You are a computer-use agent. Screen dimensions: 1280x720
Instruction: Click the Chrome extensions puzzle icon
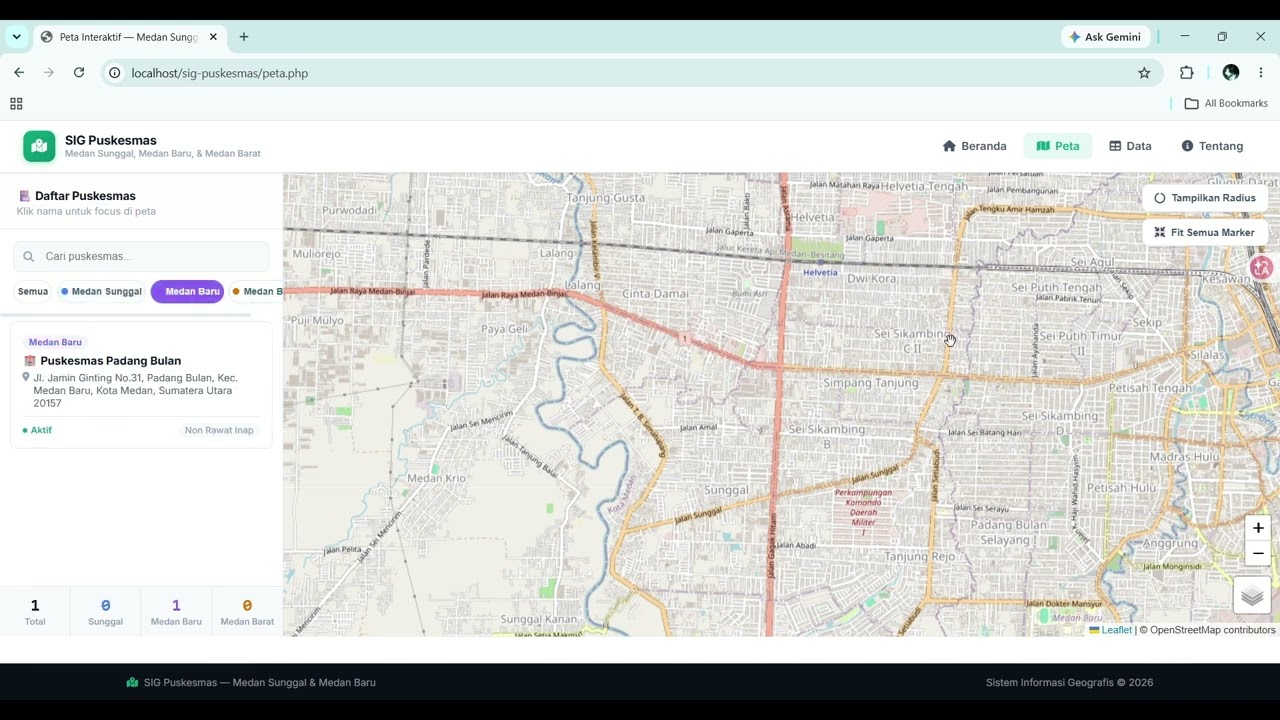click(x=1187, y=73)
